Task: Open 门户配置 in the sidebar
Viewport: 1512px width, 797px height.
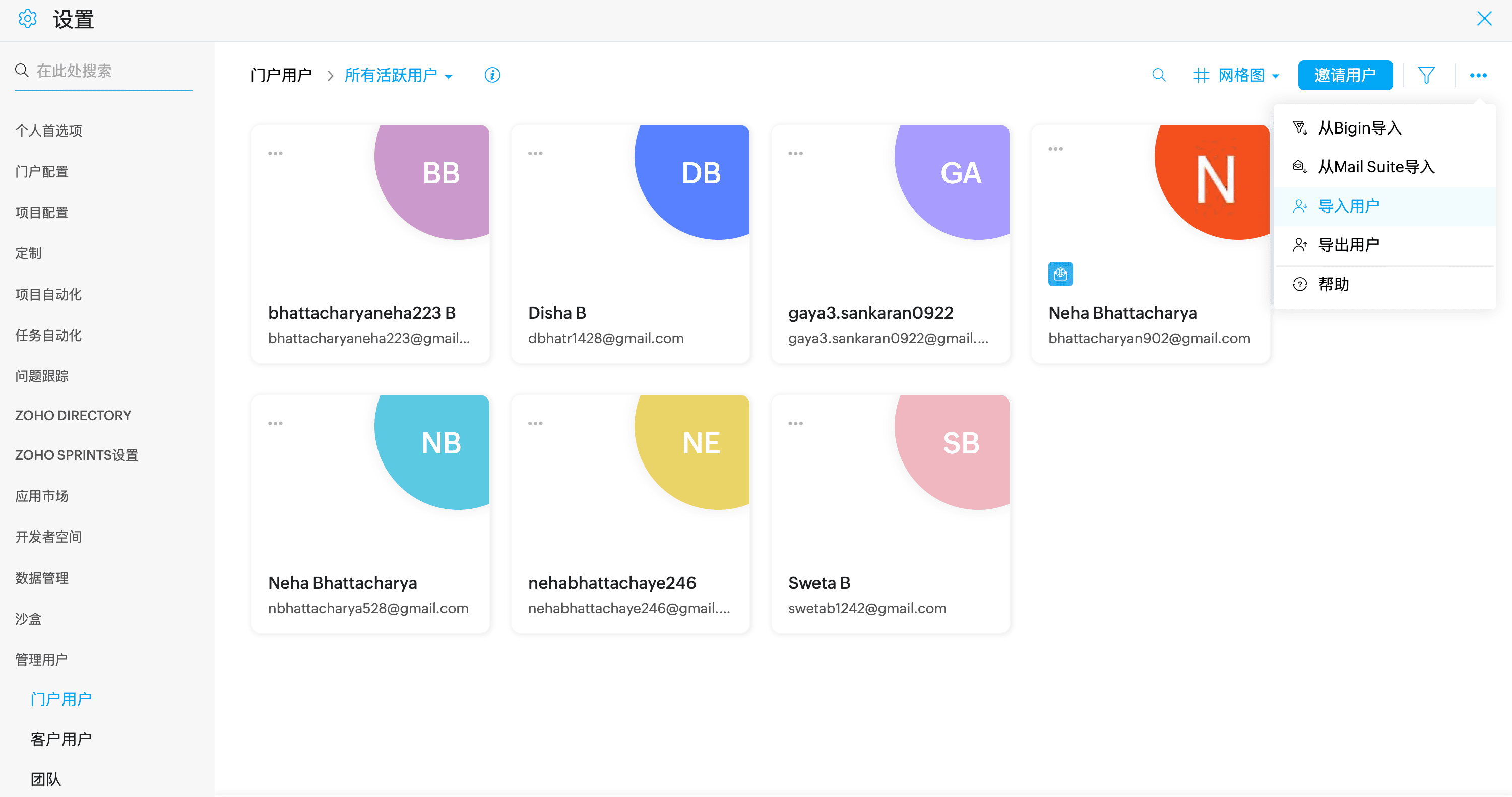Action: (42, 171)
